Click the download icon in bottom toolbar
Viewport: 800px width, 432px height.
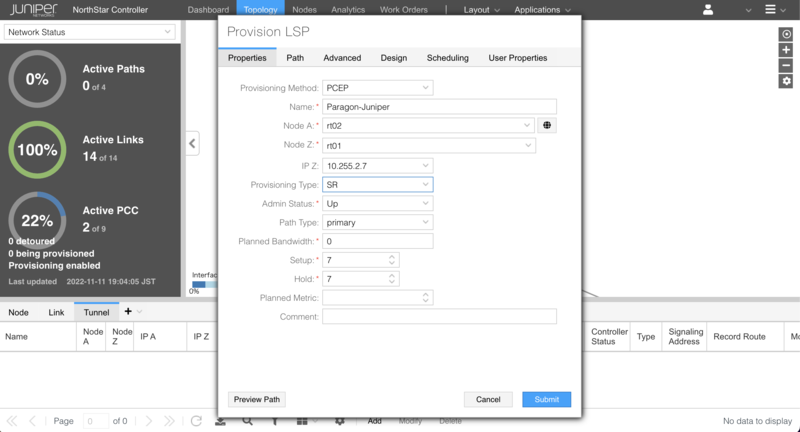[x=220, y=421]
